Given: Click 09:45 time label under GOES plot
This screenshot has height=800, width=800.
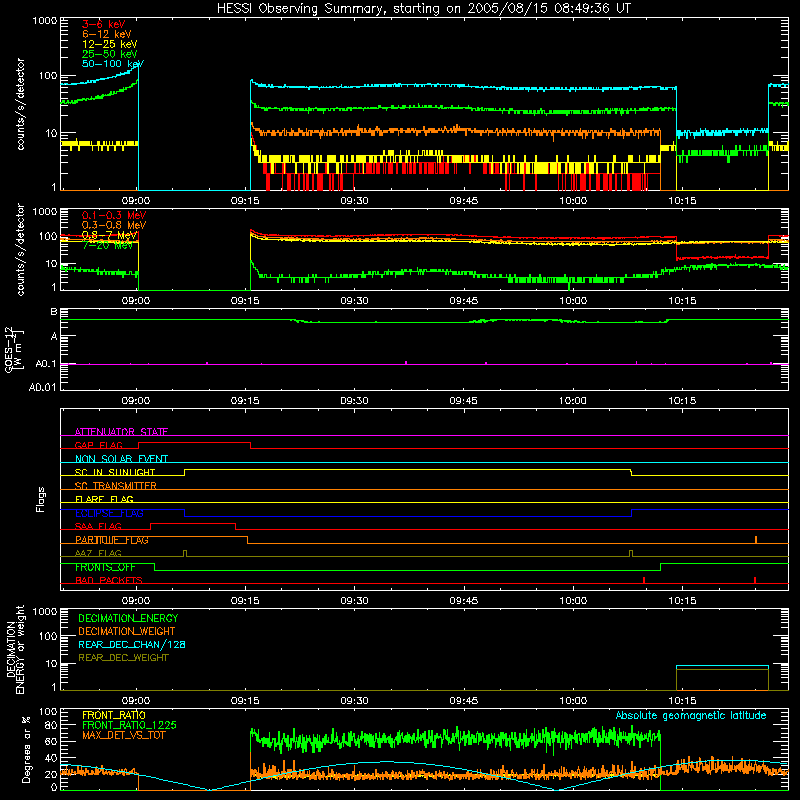Looking at the screenshot, I should click(463, 401).
